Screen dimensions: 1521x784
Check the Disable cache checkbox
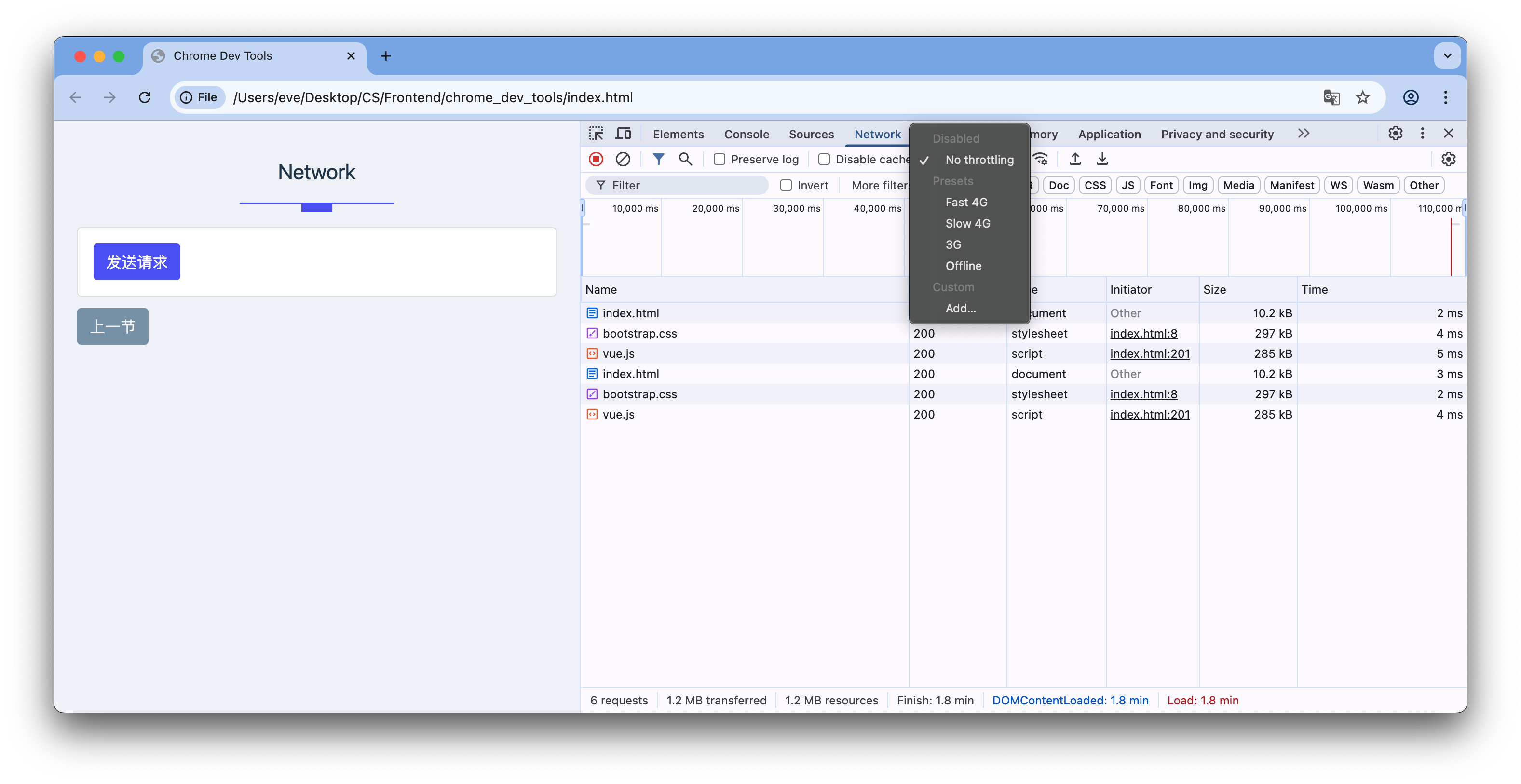pyautogui.click(x=824, y=159)
